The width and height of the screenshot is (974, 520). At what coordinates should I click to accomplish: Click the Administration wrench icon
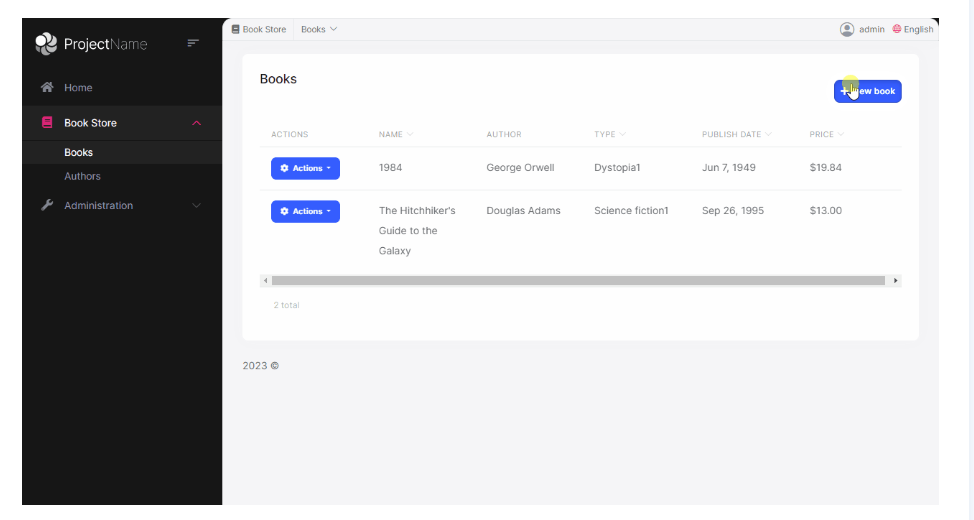[47, 206]
